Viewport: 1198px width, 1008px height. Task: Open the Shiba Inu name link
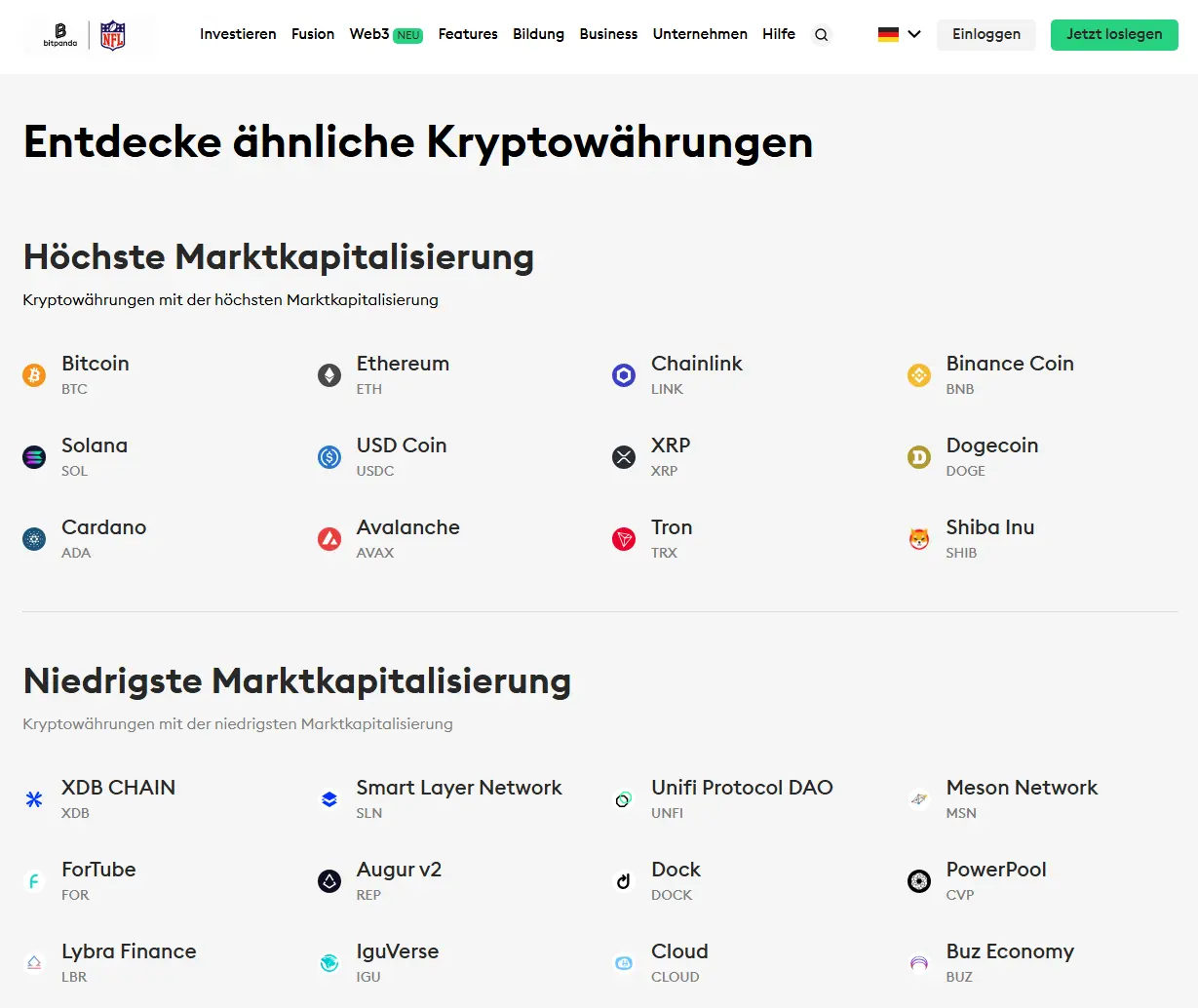tap(990, 527)
